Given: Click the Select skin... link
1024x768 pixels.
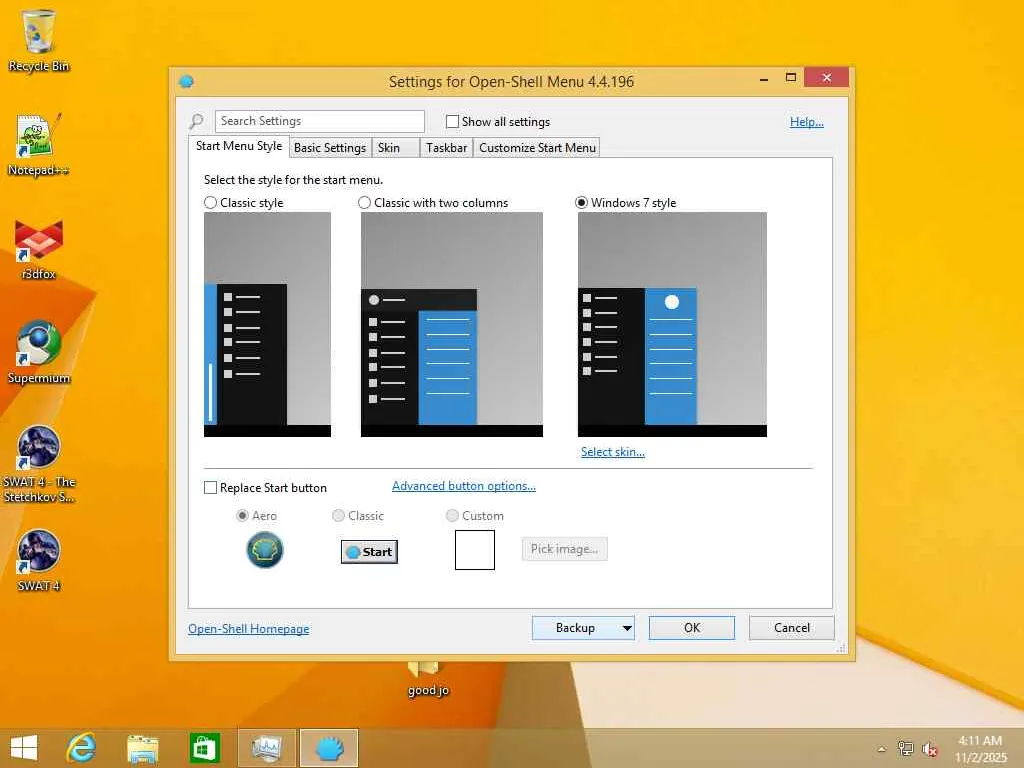Looking at the screenshot, I should tap(613, 452).
